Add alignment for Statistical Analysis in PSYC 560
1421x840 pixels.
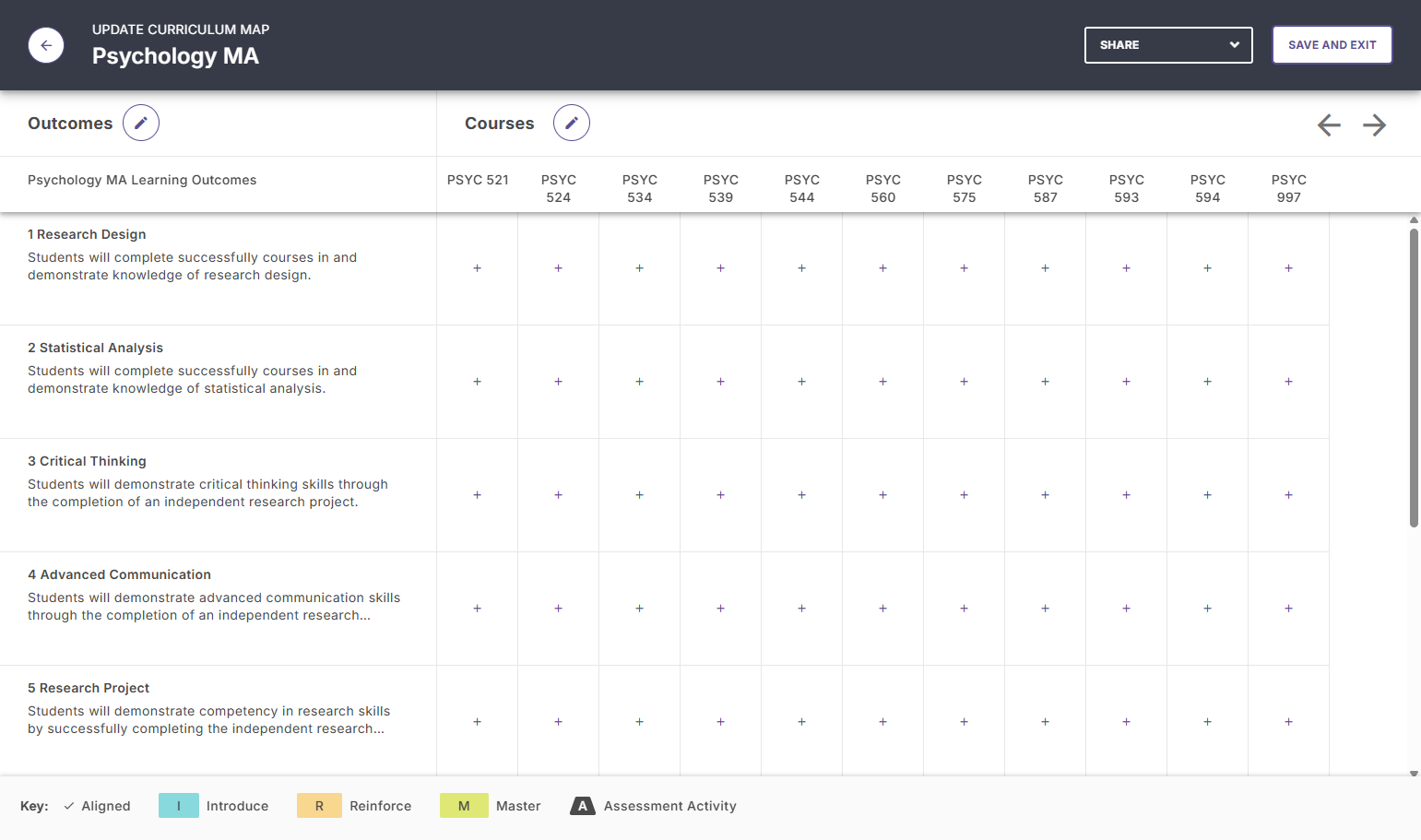(883, 382)
